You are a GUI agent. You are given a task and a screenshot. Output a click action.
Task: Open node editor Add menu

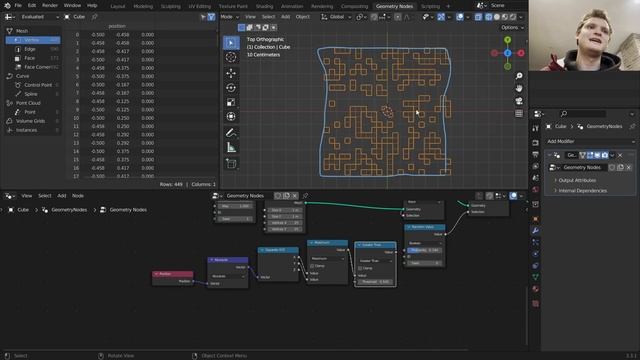point(62,196)
